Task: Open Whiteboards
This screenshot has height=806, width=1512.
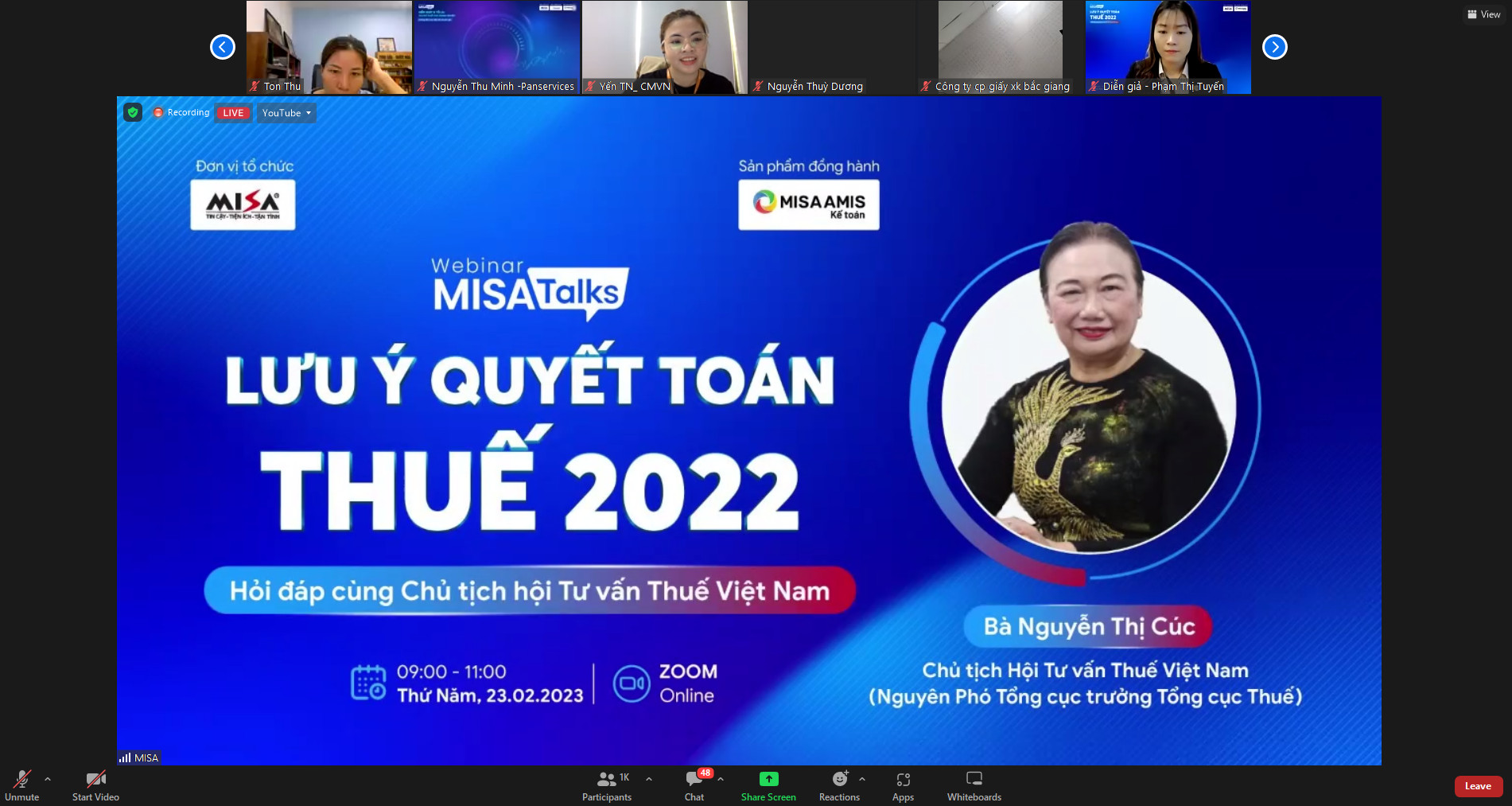Action: pos(974,785)
